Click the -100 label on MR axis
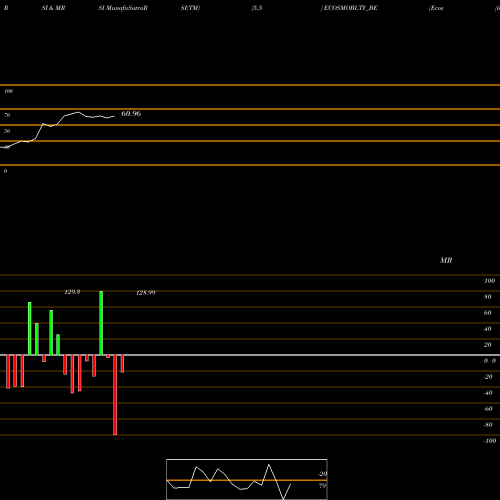The image size is (500, 500). pyautogui.click(x=490, y=441)
